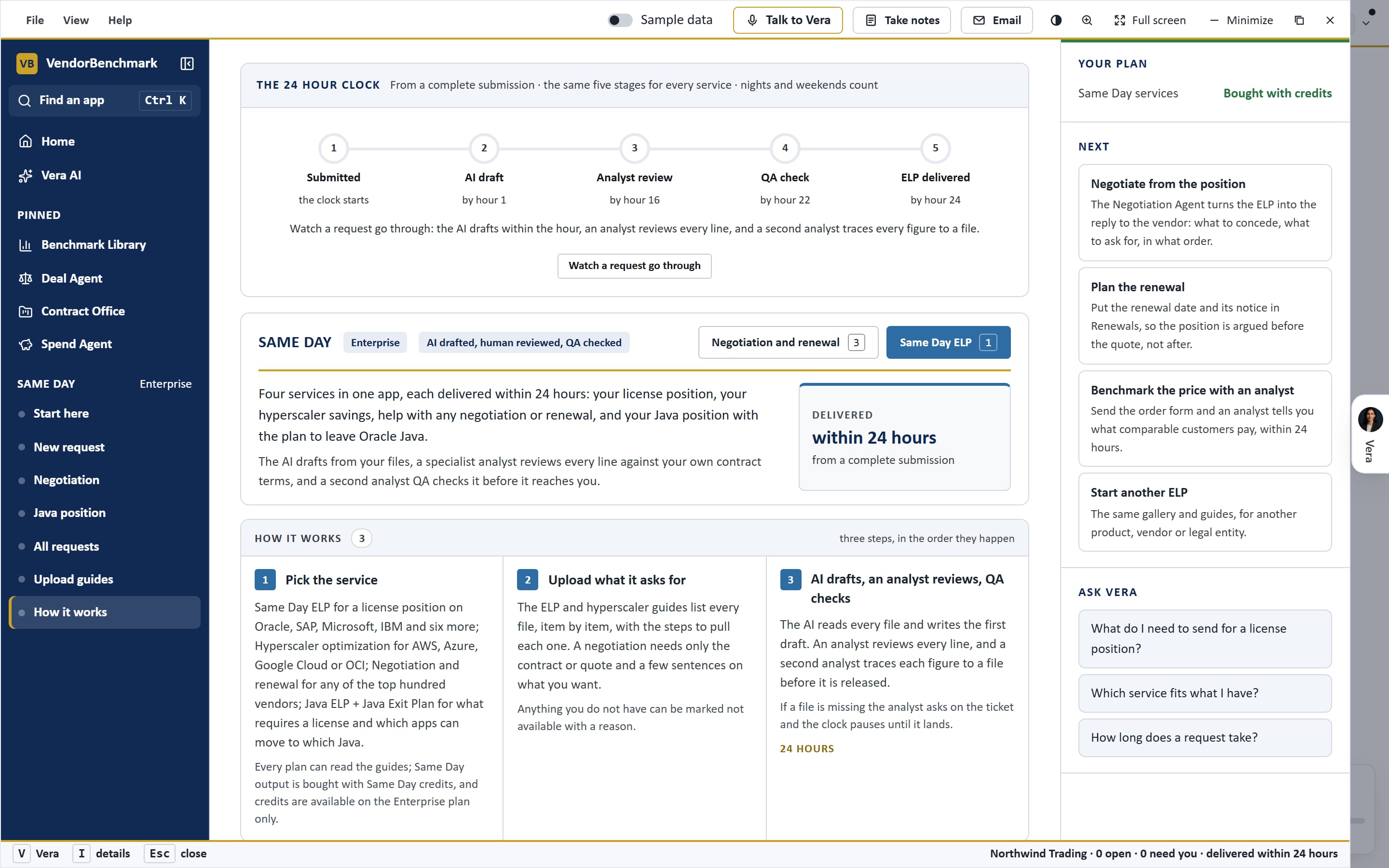Click step 1 Submitted circle on the clock

point(333,148)
